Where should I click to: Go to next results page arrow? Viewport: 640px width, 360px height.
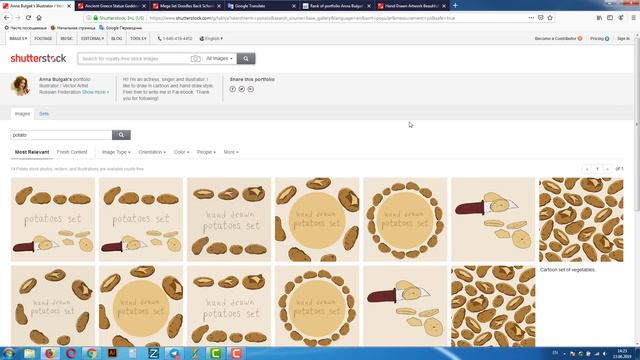607,169
